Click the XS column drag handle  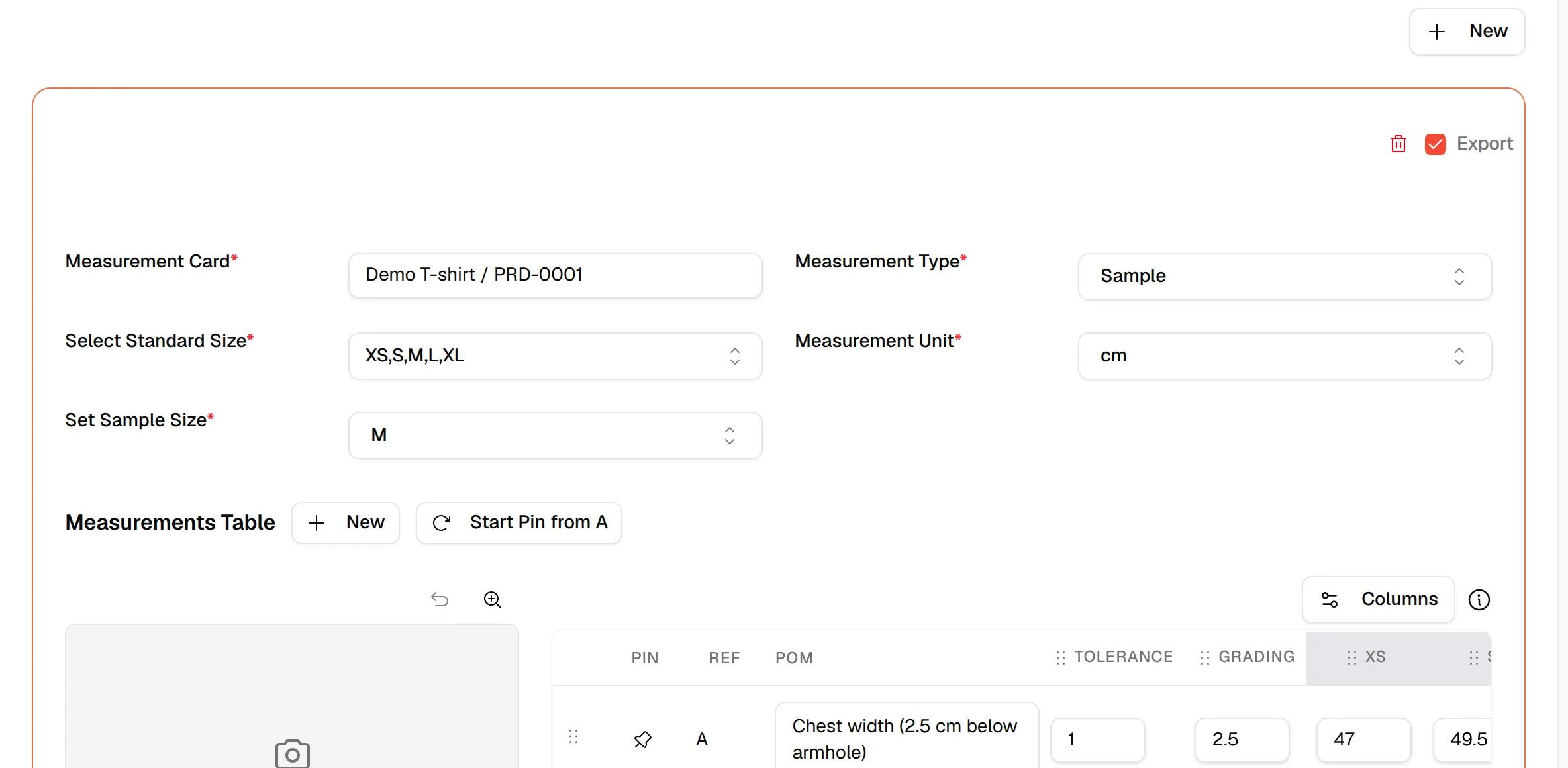coord(1351,657)
